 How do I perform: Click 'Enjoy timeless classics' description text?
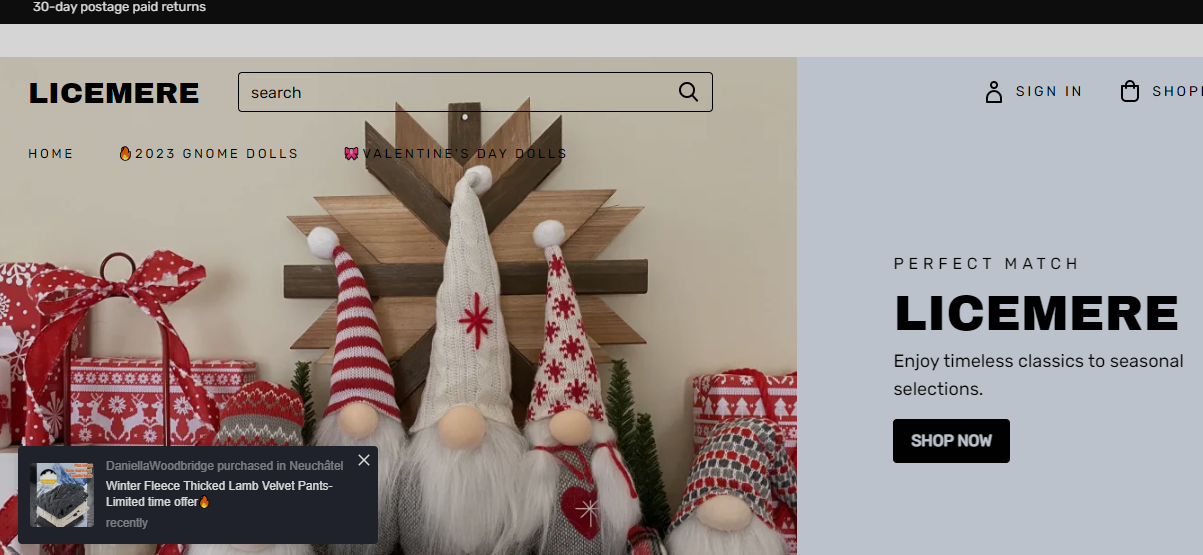1038,375
